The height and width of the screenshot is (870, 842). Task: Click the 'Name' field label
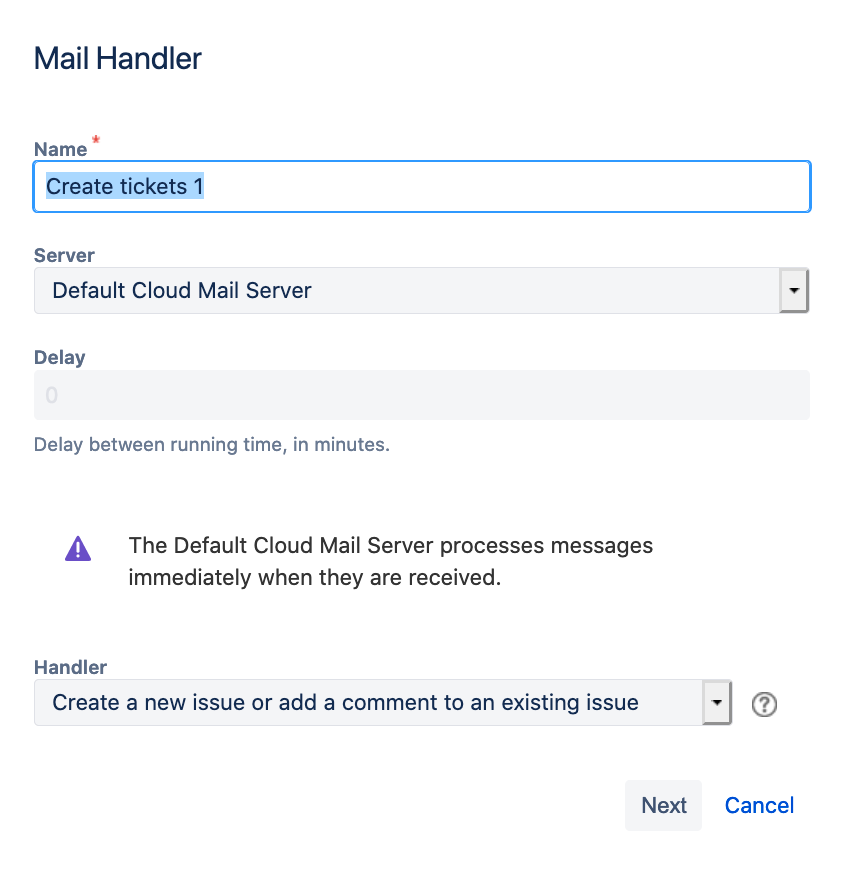click(x=60, y=149)
